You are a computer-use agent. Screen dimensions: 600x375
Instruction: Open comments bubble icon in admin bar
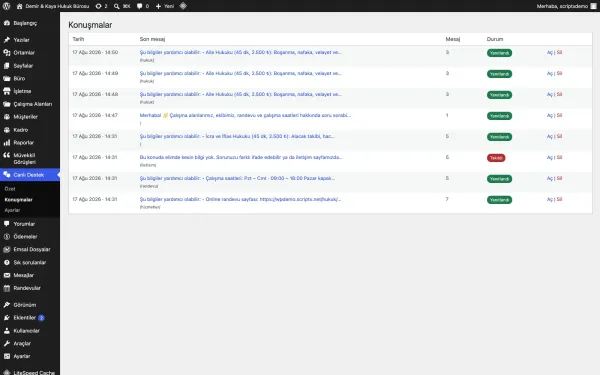[x=140, y=6]
